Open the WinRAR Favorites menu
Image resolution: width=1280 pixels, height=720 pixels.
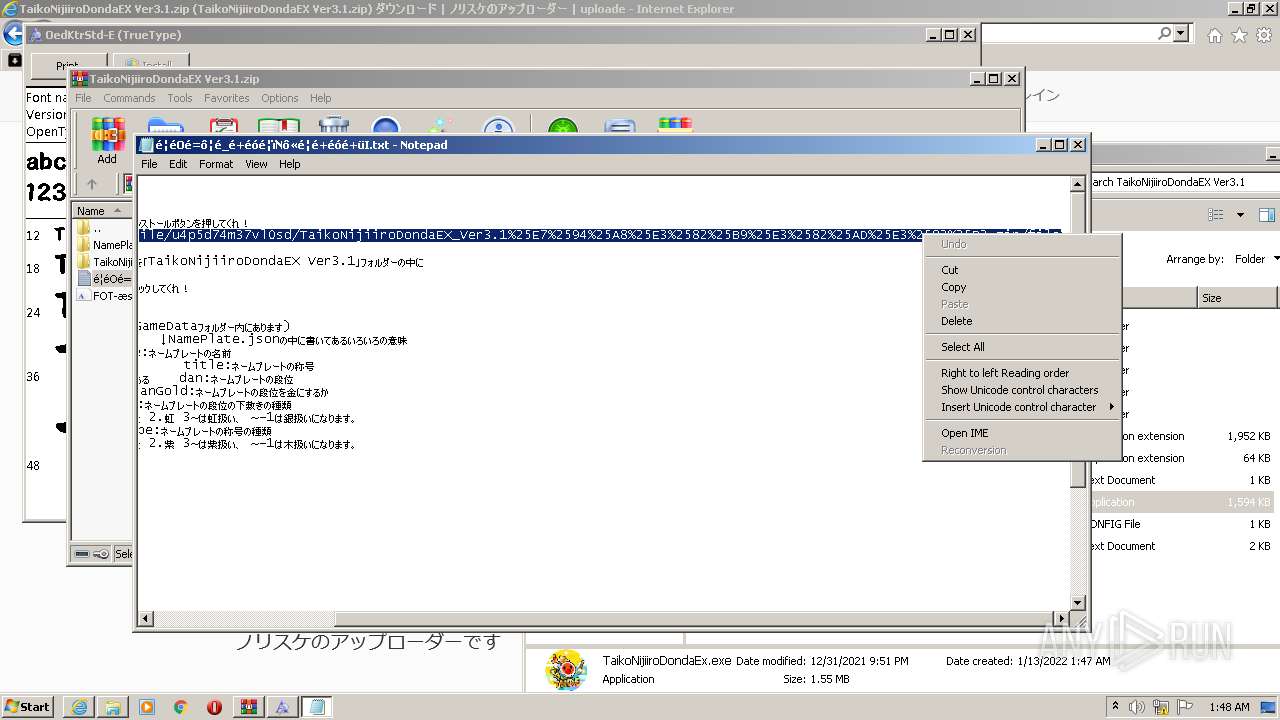[227, 98]
